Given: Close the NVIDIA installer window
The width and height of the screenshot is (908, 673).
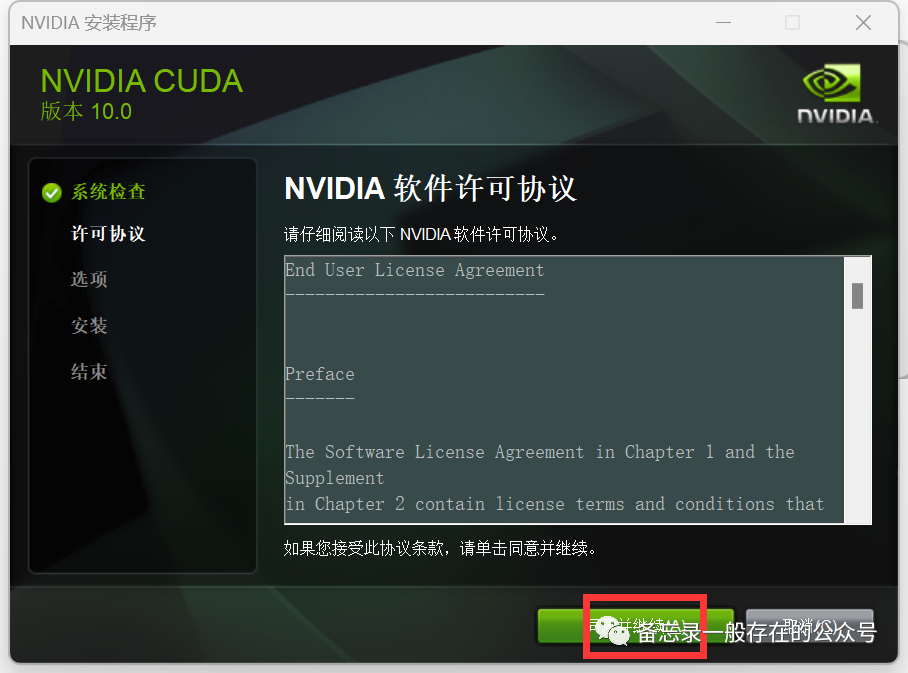Looking at the screenshot, I should (x=863, y=23).
